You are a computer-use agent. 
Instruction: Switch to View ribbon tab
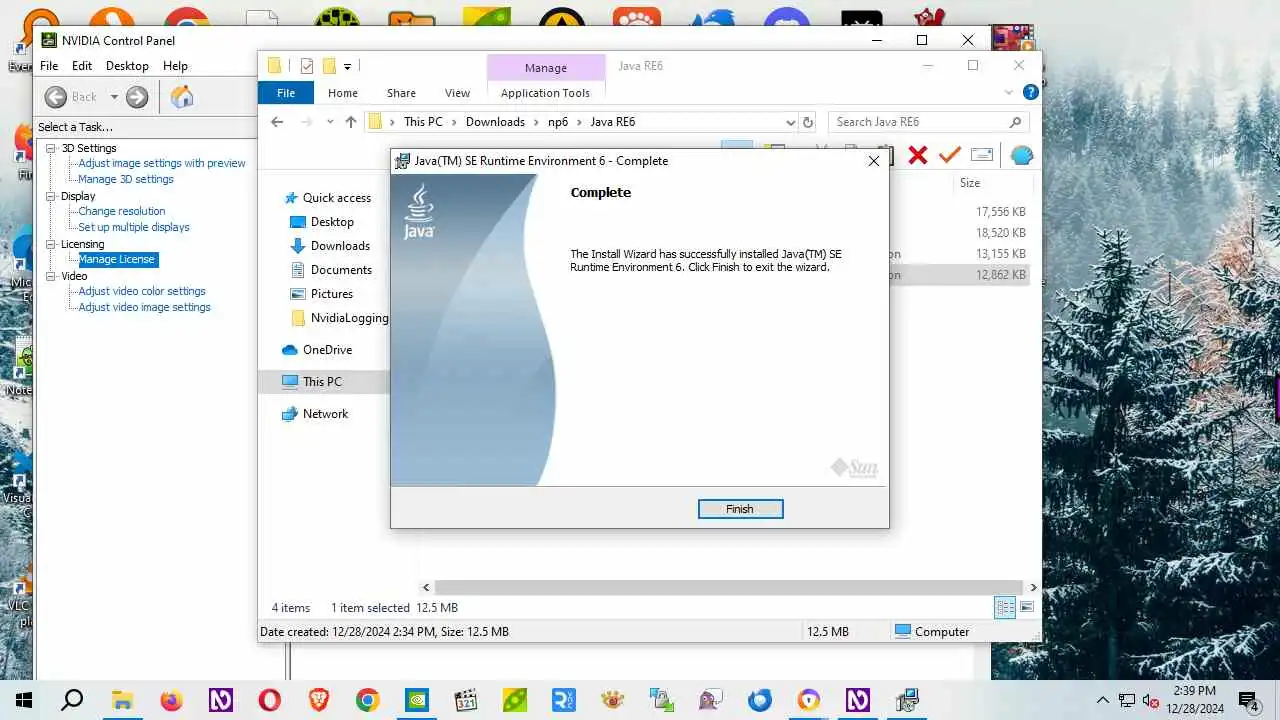(457, 93)
